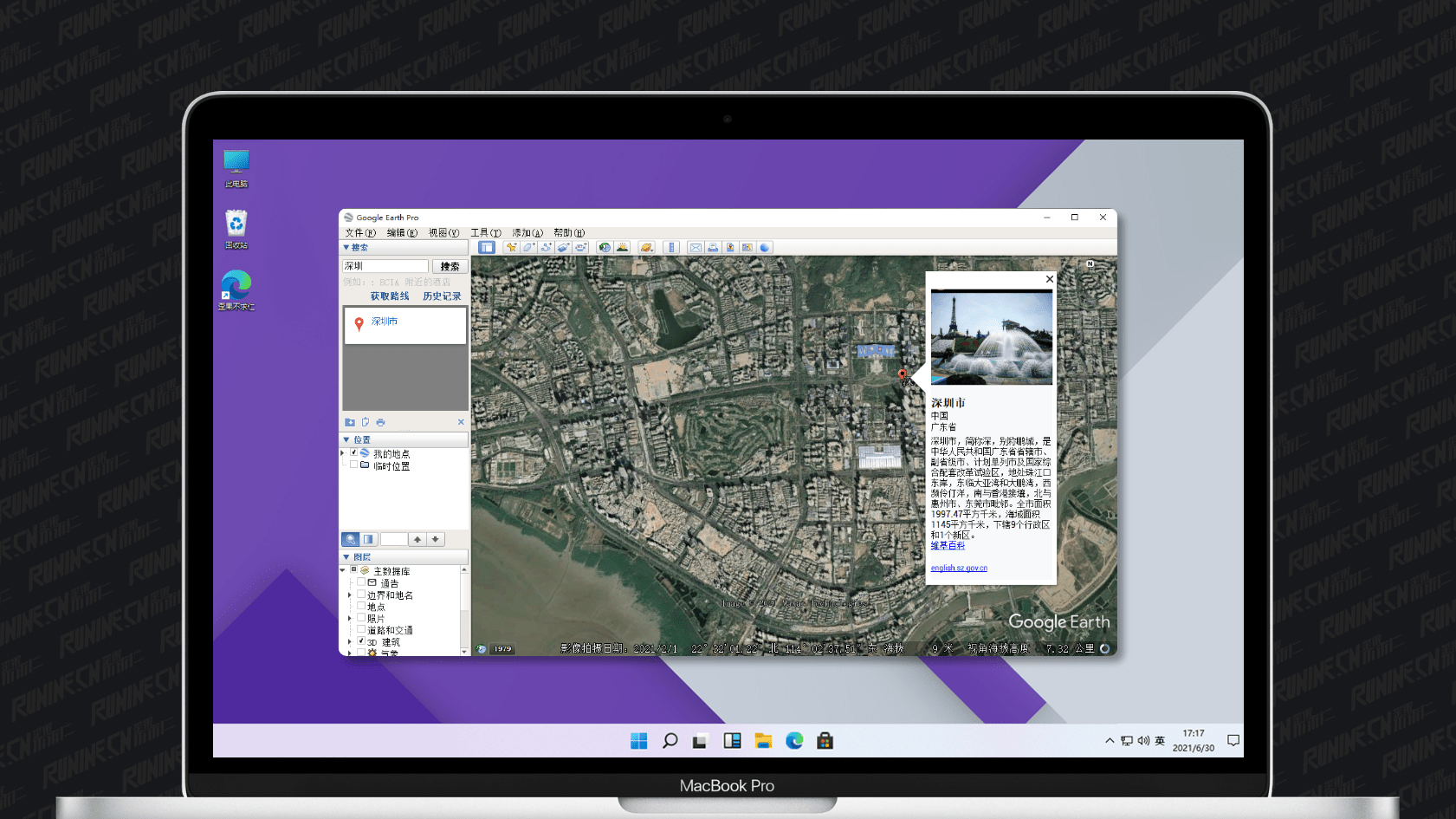This screenshot has width=1456, height=819.
Task: Open Windows Start menu on taskbar
Action: coord(639,741)
